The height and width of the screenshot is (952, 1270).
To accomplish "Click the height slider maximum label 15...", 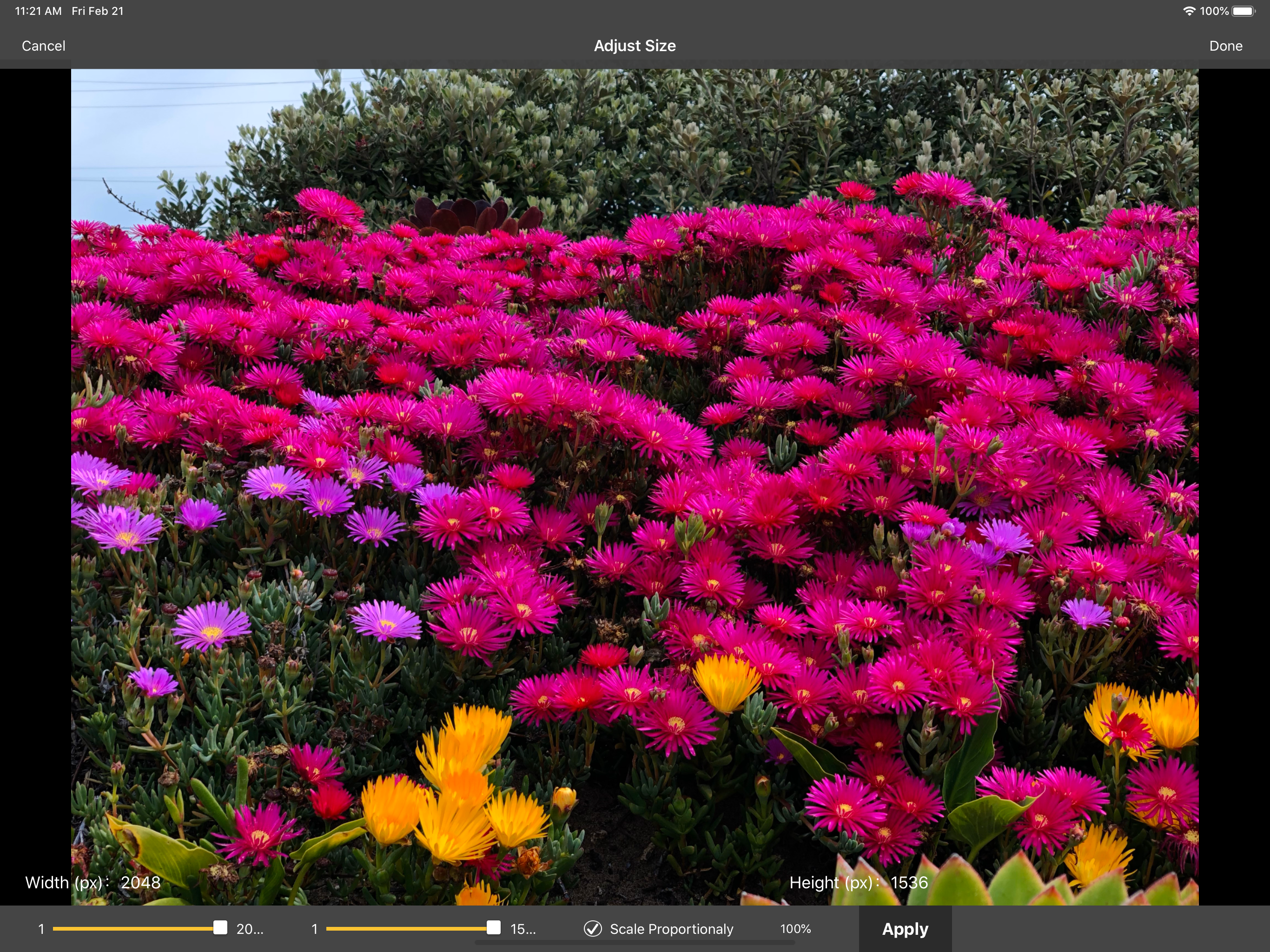I will pyautogui.click(x=523, y=928).
